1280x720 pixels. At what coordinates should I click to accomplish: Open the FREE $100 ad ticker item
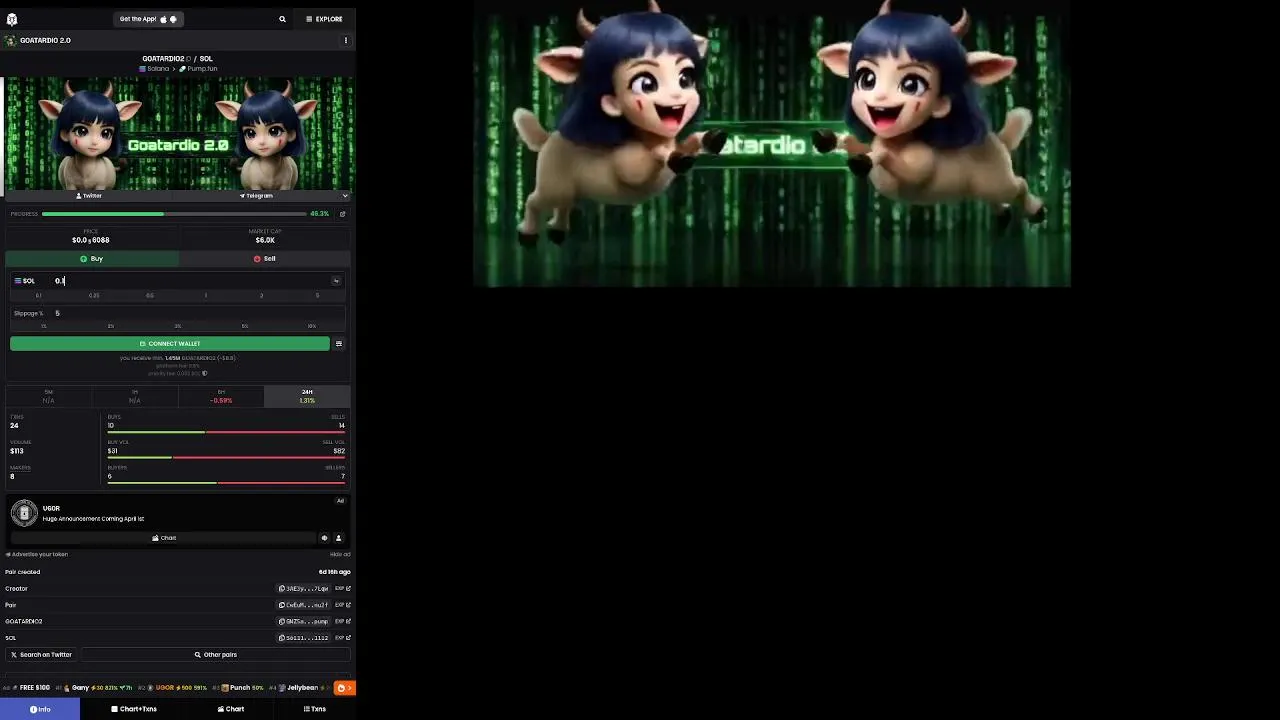tap(27, 688)
